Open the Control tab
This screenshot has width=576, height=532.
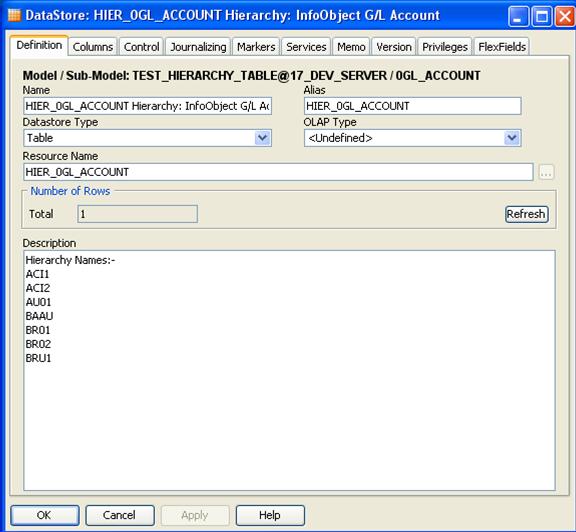click(x=141, y=47)
